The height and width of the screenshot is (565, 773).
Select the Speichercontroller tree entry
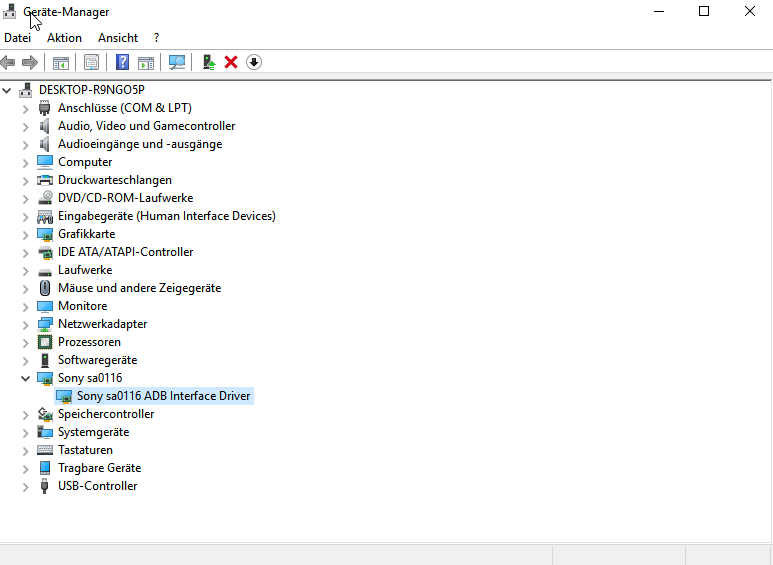pos(106,414)
